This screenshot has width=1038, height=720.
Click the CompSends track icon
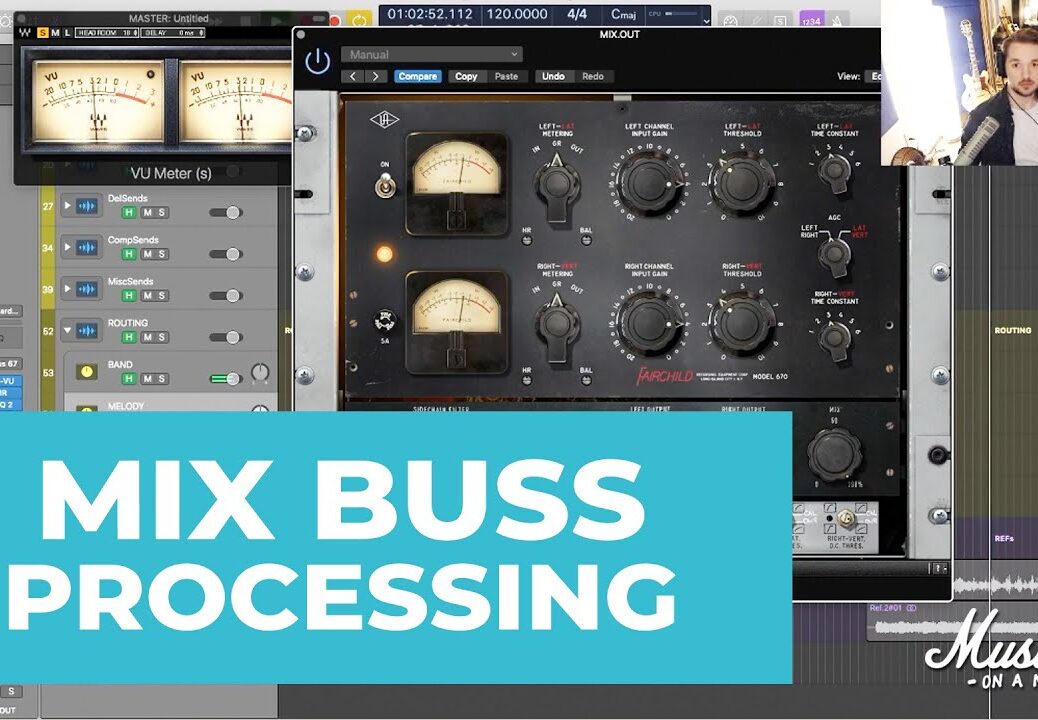(x=87, y=248)
